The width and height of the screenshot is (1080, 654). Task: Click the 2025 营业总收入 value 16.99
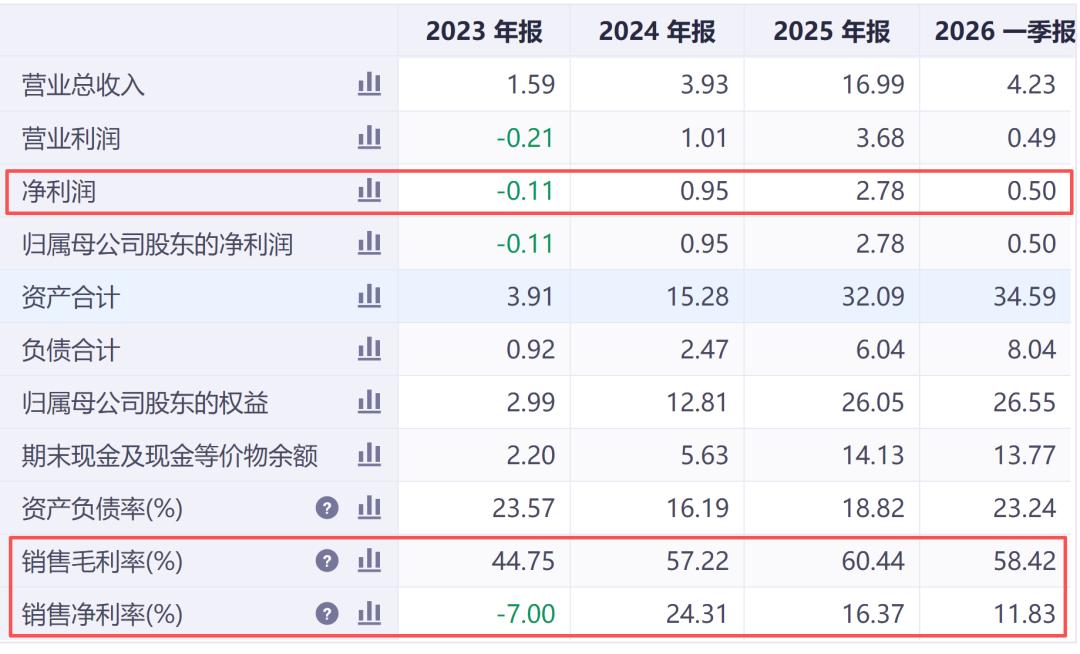[873, 85]
